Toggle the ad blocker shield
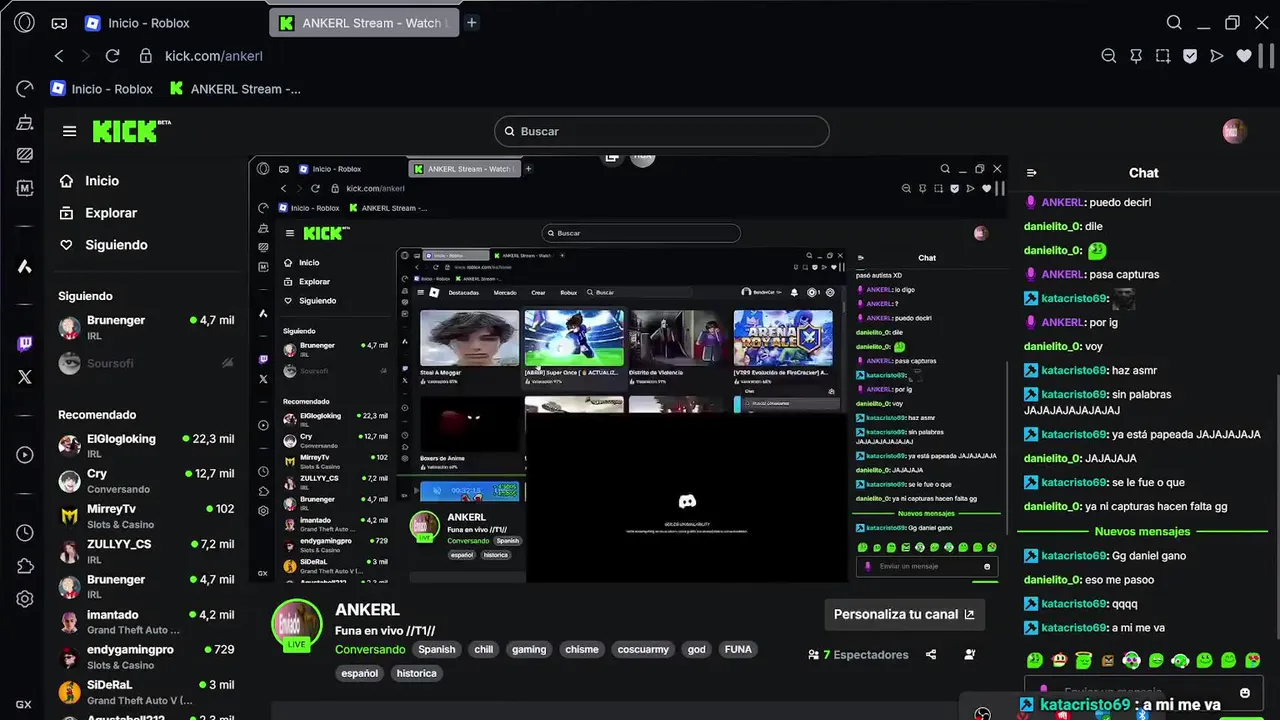The image size is (1280, 720). point(1190,56)
